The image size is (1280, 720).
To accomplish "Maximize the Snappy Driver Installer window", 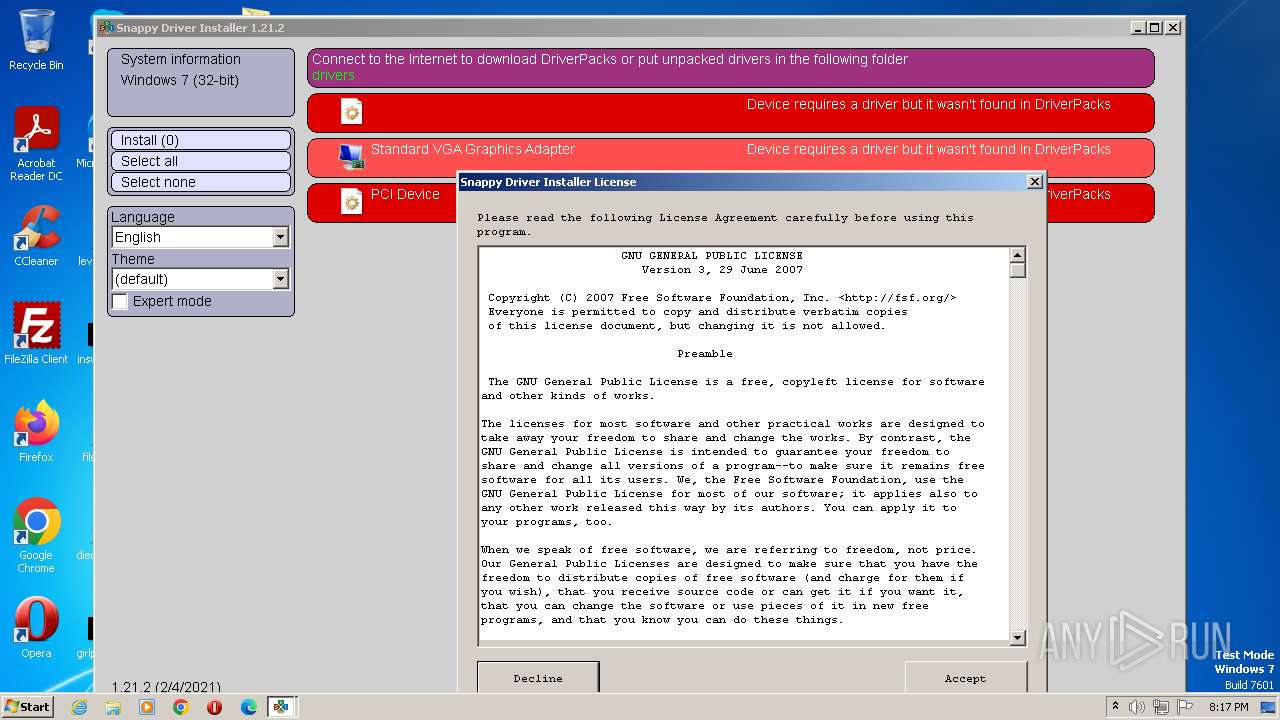I will [x=1155, y=28].
